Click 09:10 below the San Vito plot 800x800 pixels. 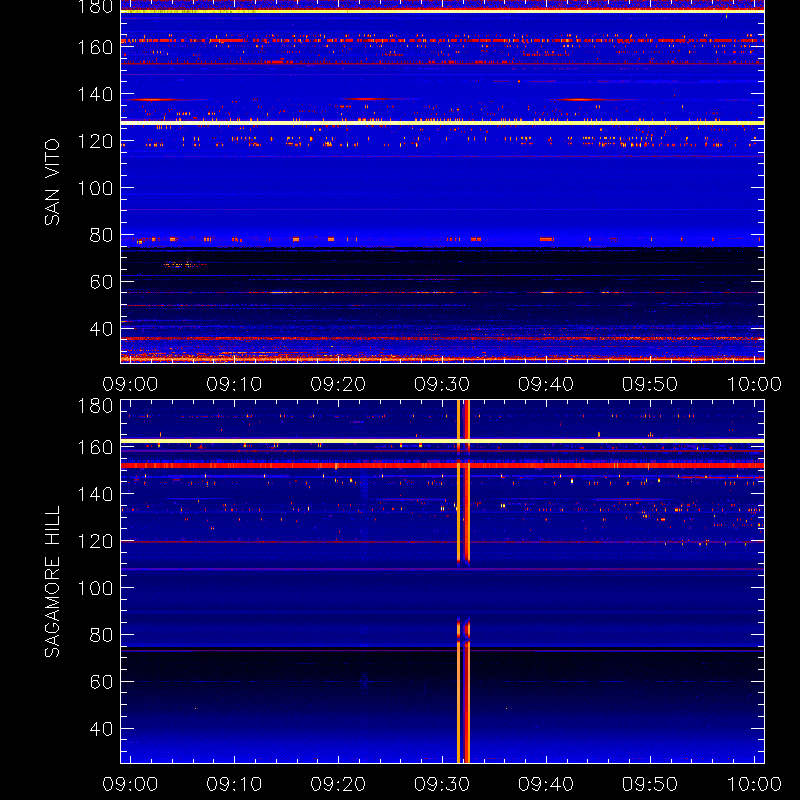point(234,384)
